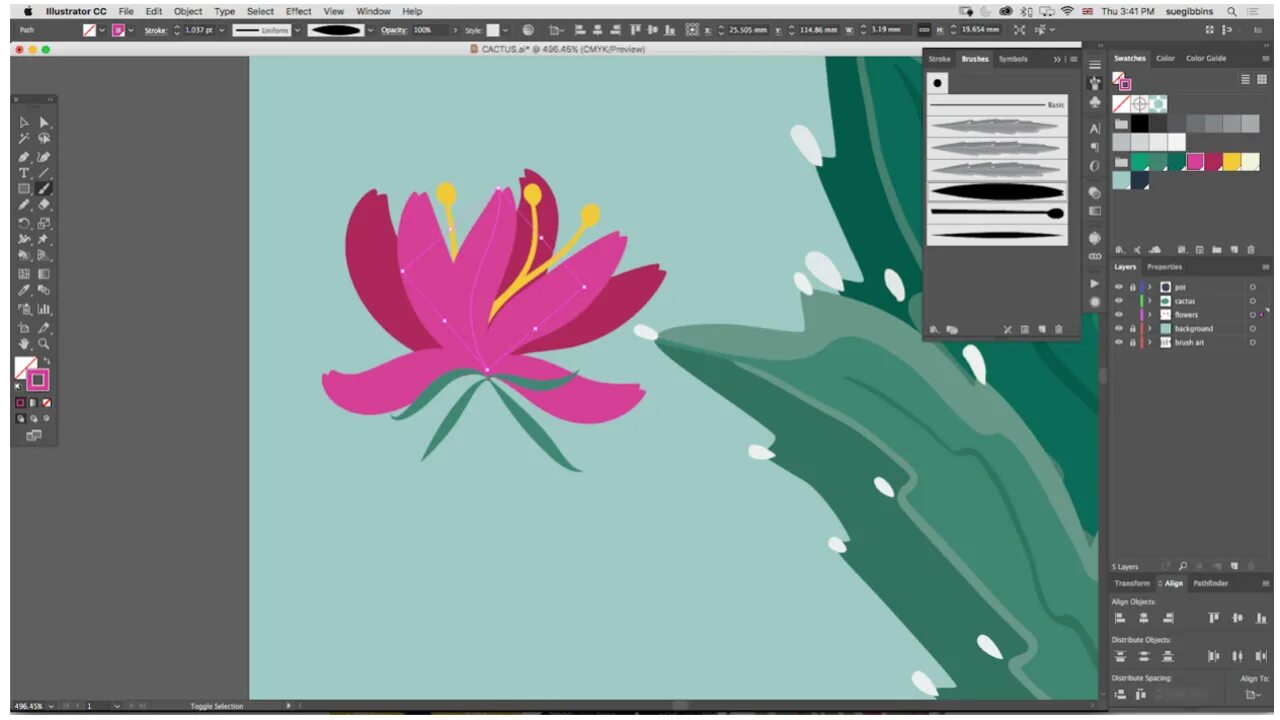
Task: Select the Zoom tool in tools panel
Action: (x=44, y=343)
